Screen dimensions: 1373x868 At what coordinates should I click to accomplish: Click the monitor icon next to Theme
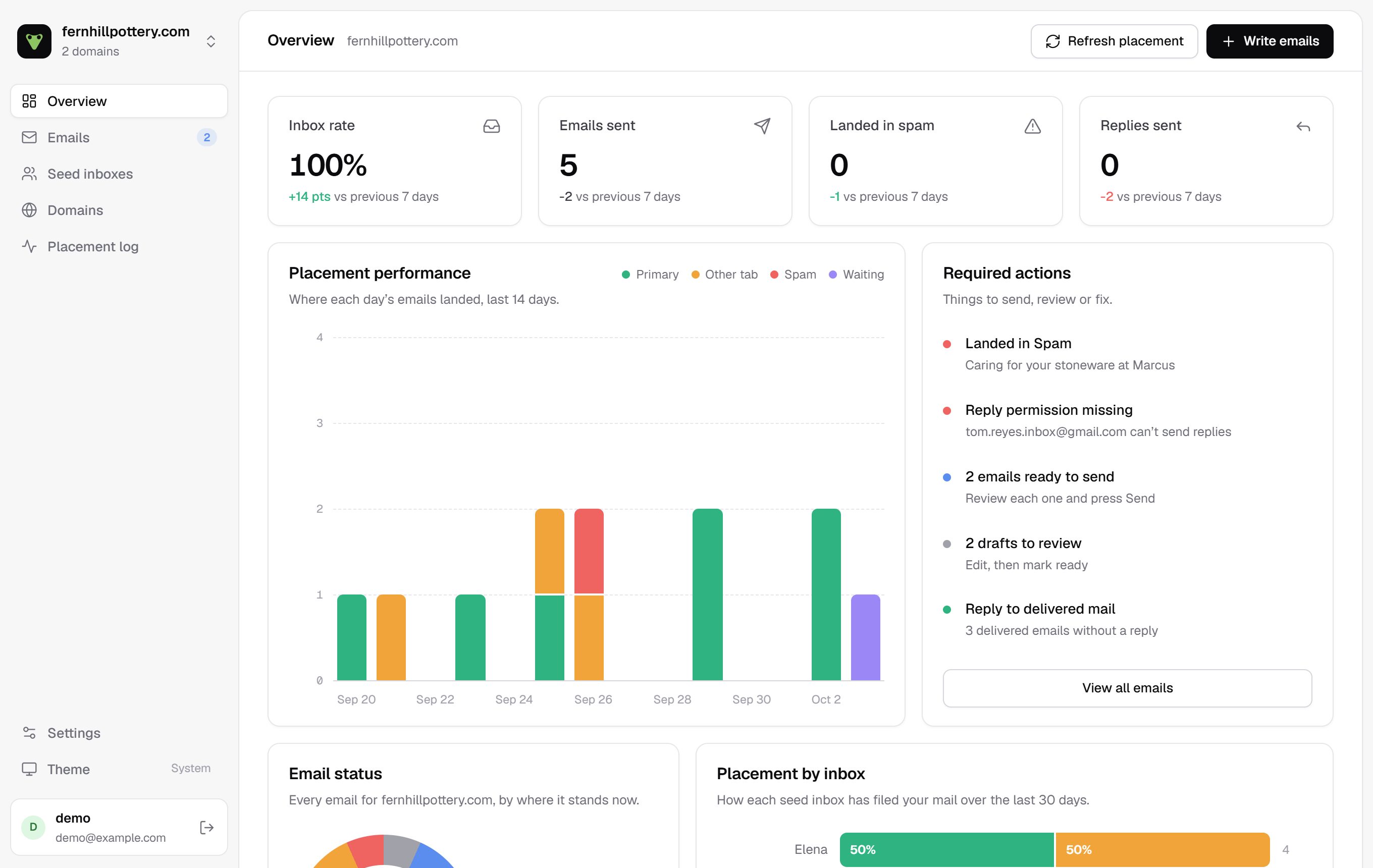click(29, 769)
